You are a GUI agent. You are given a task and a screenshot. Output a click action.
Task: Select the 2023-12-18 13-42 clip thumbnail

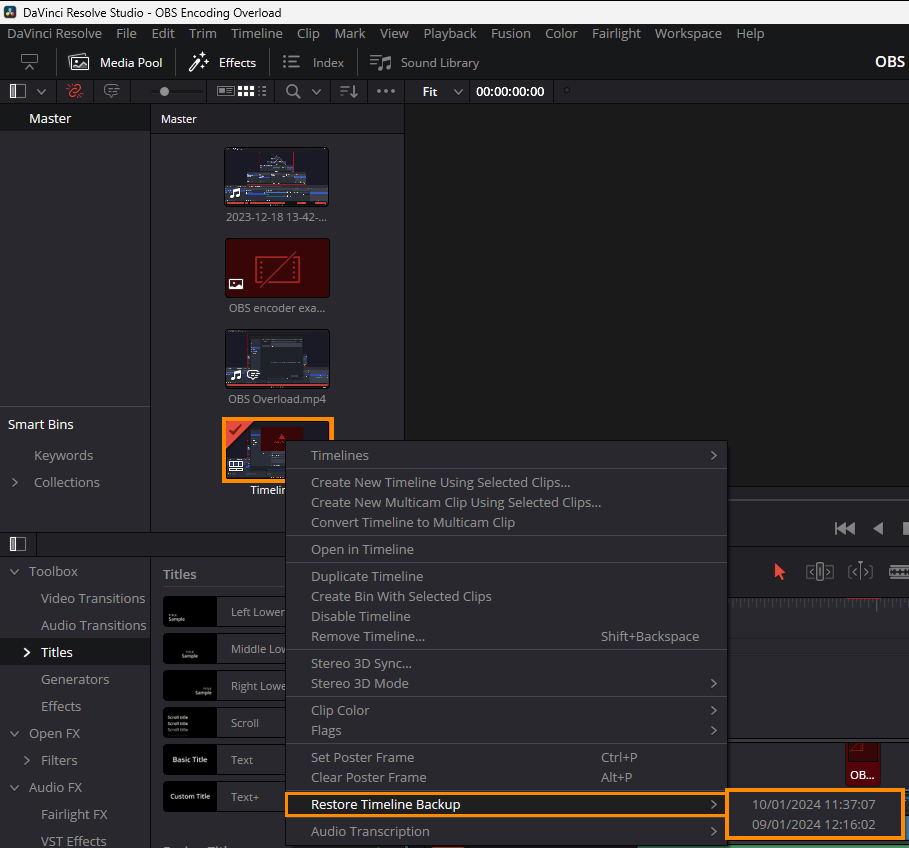[x=277, y=177]
